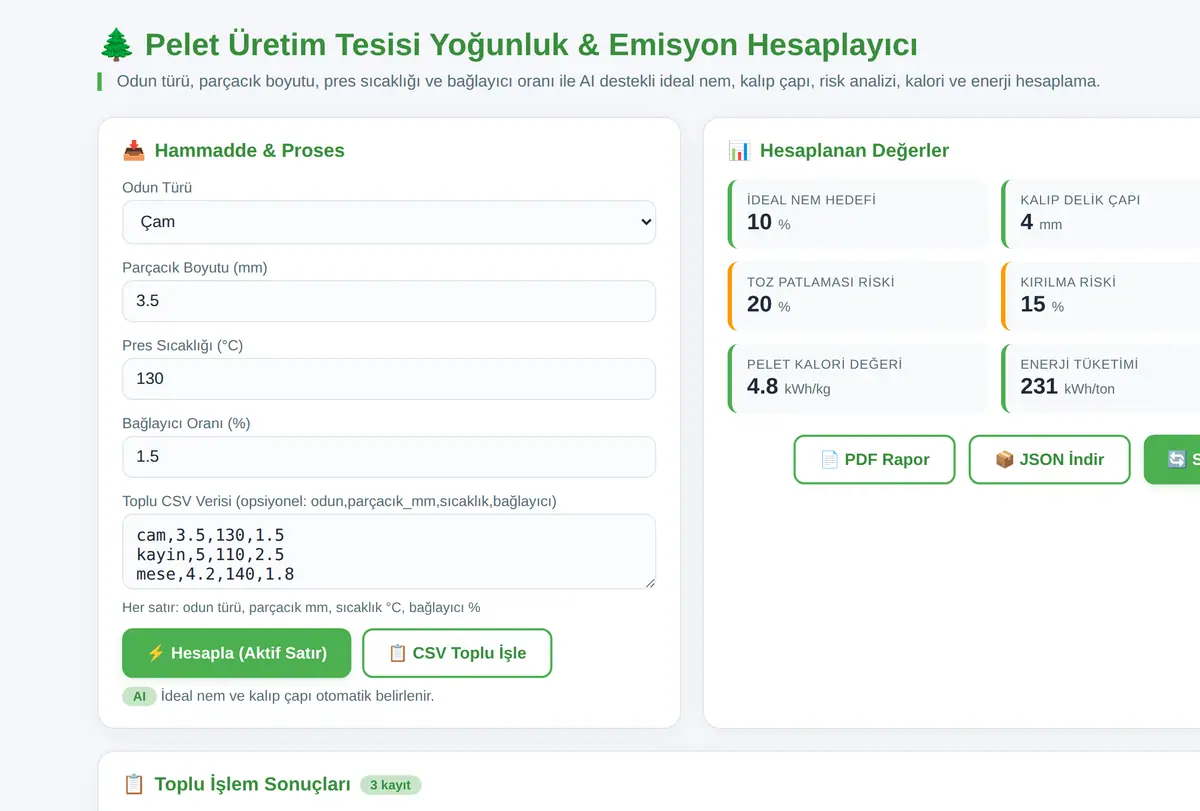Screen dimensions: 1200x811
Task: Click the Pelet Kalori Değeri 4.8 kWh/kg
Action: [789, 386]
